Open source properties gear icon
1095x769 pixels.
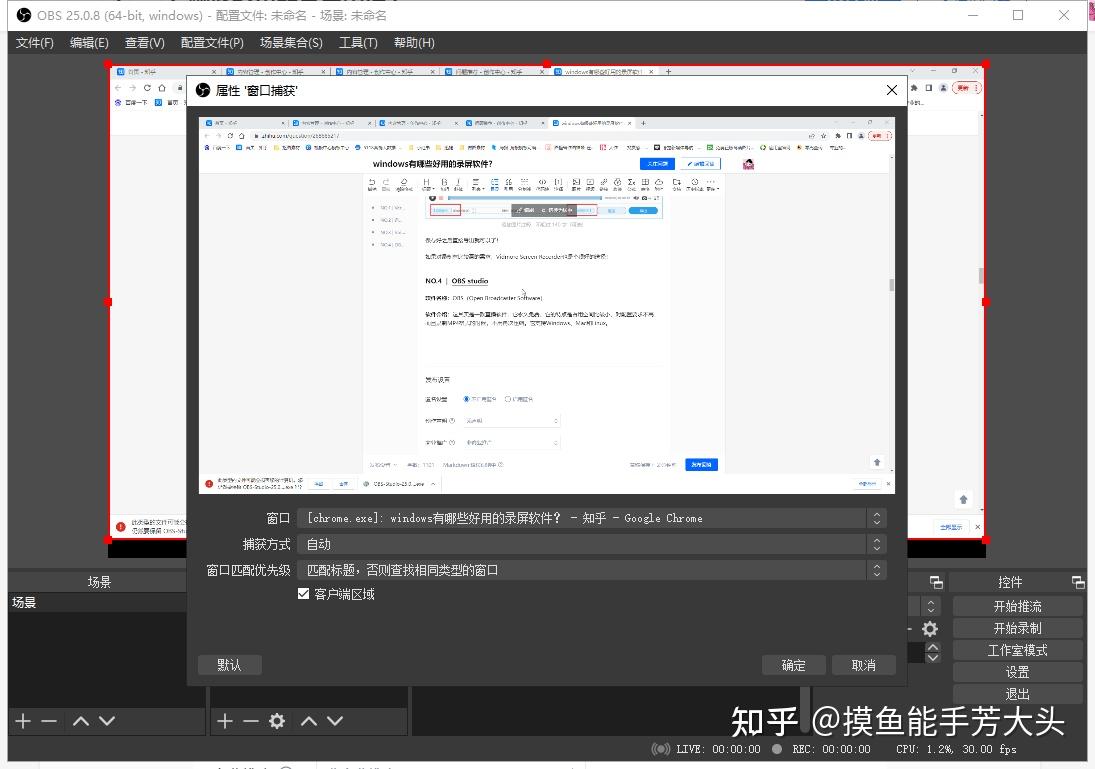277,721
